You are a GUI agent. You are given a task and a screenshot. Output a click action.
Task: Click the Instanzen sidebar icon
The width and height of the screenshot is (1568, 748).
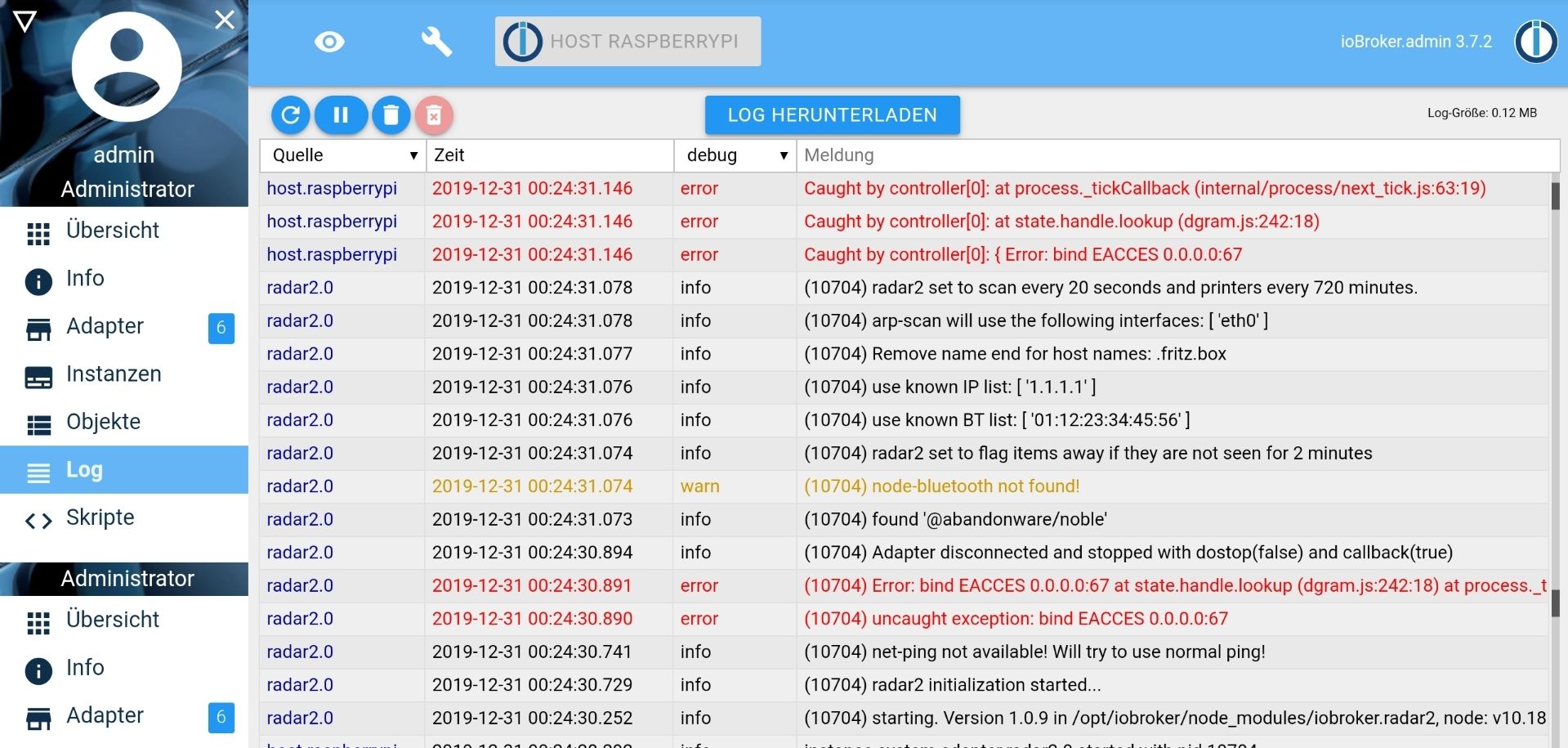38,377
